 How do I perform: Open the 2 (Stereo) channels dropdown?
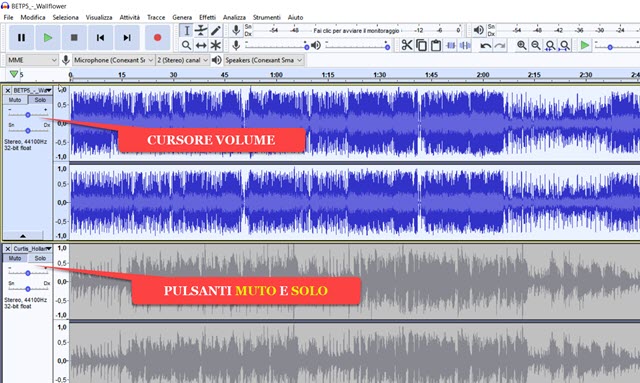(183, 60)
